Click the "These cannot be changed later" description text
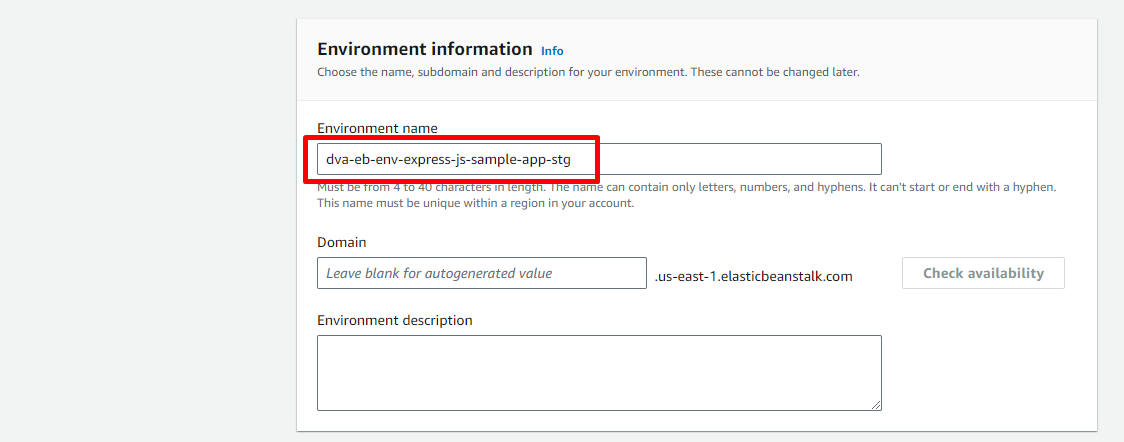 774,72
